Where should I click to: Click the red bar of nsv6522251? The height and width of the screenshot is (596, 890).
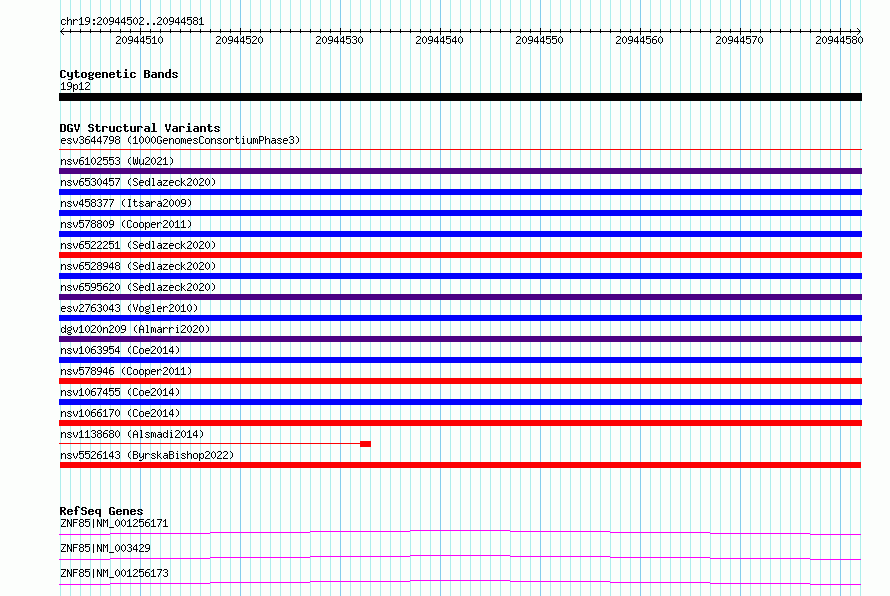[460, 255]
